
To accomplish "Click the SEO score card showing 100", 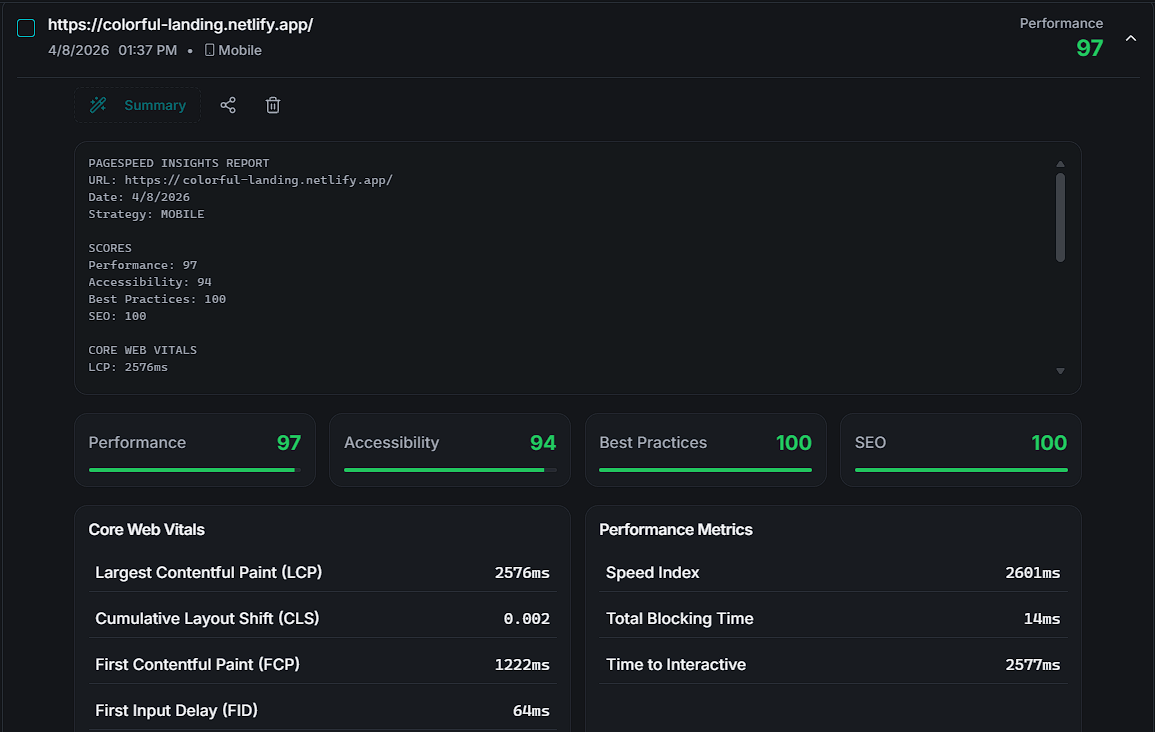I will click(x=960, y=449).
